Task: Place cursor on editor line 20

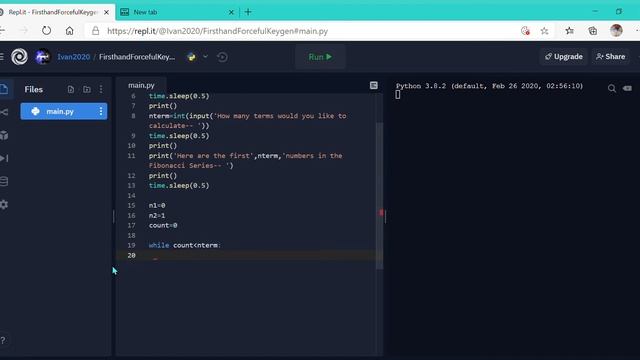Action: click(x=249, y=255)
